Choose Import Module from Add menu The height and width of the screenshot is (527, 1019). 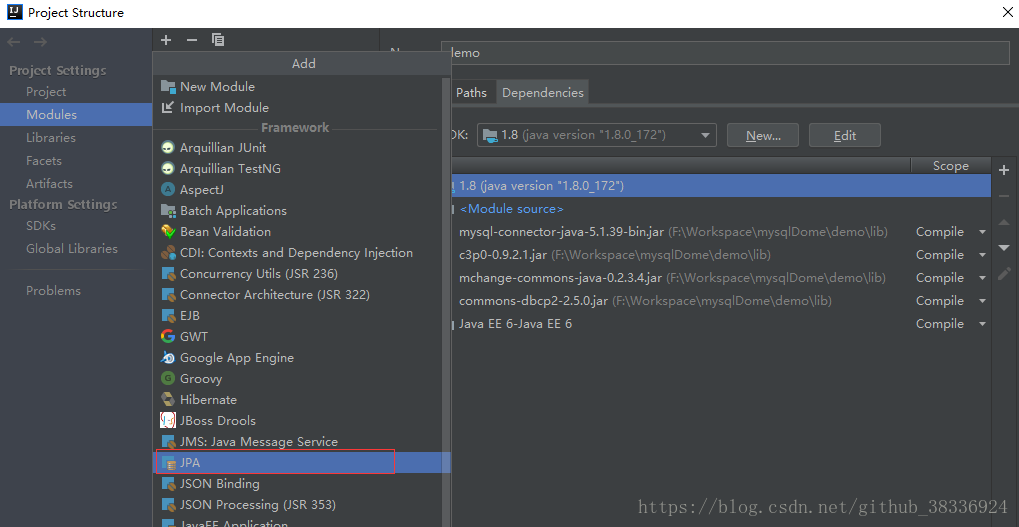coord(297,107)
